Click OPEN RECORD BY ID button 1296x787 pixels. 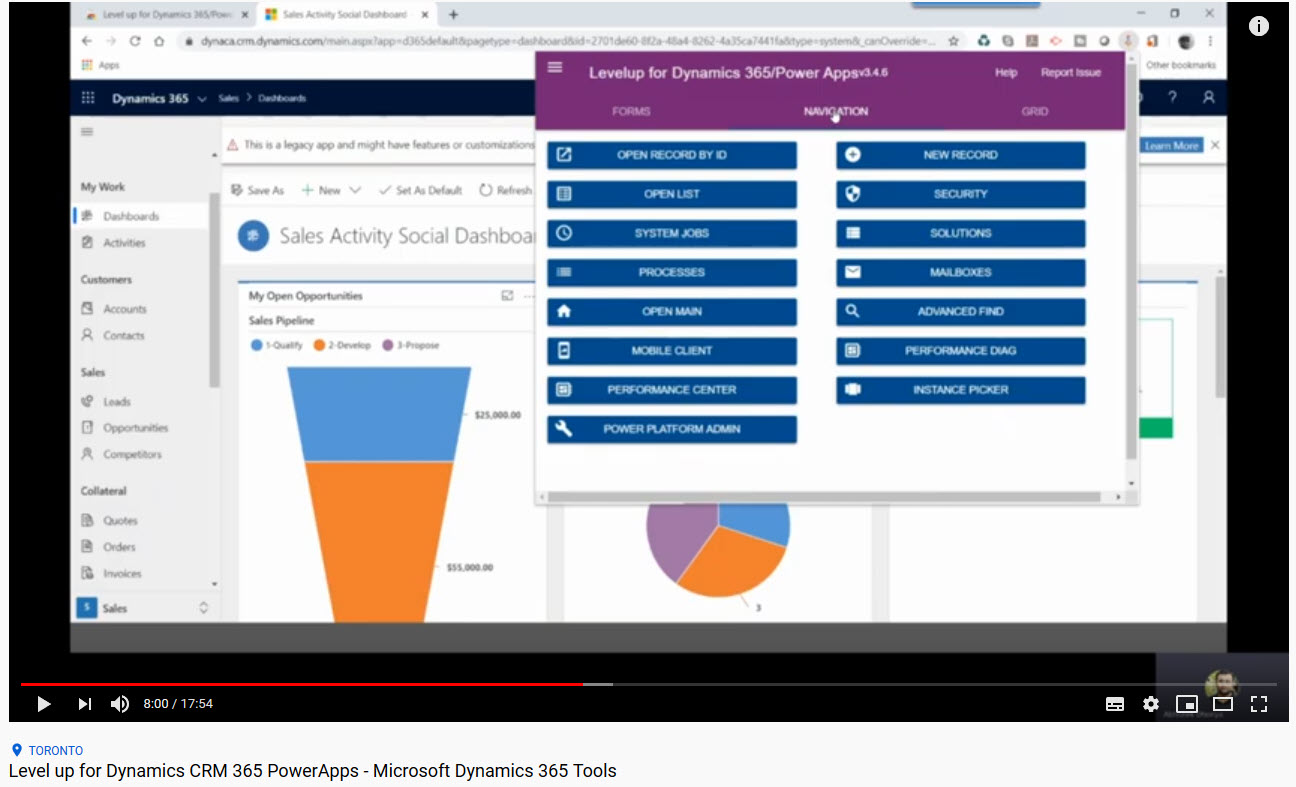(672, 155)
